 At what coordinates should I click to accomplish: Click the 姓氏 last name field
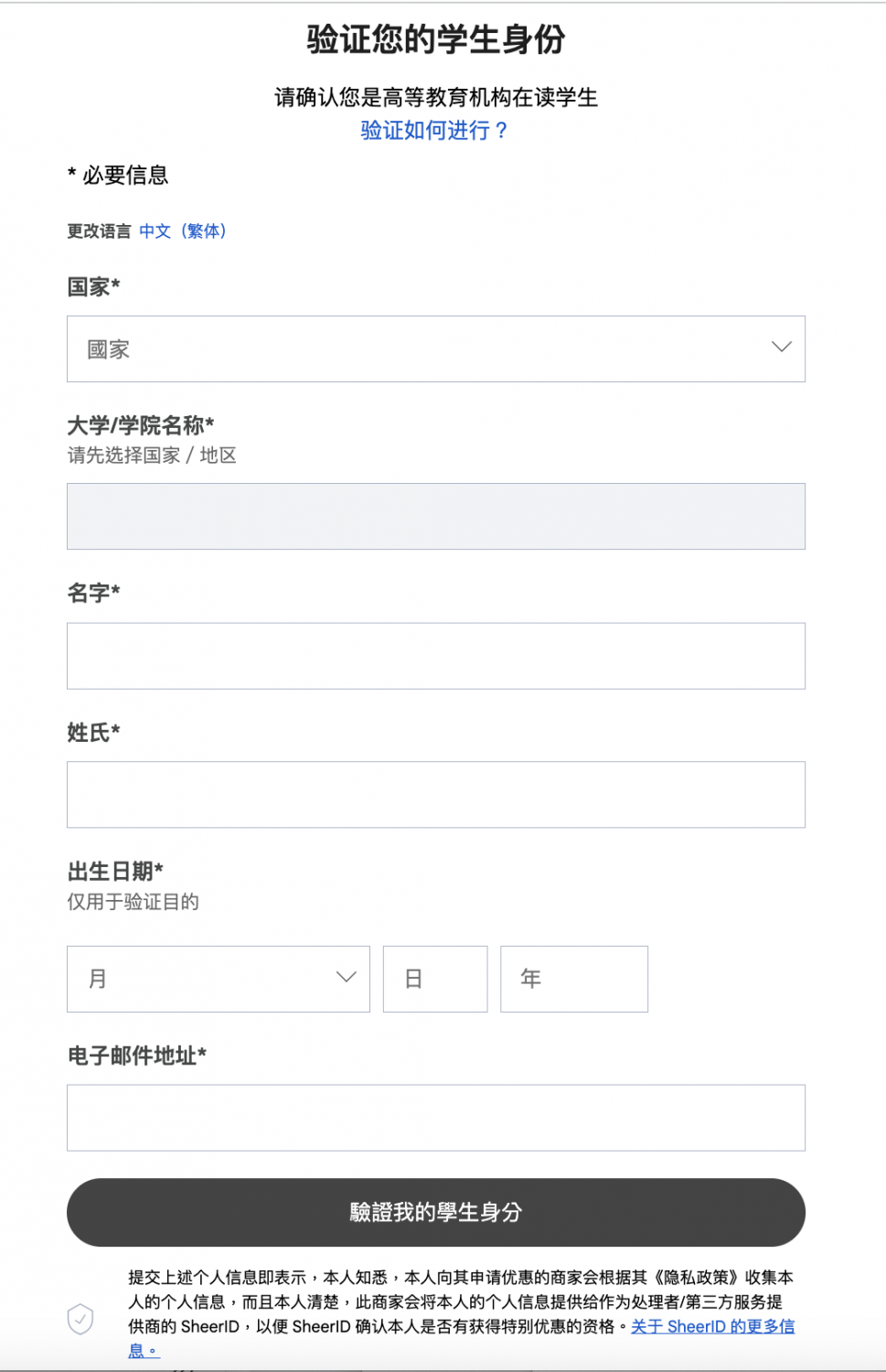pos(435,794)
